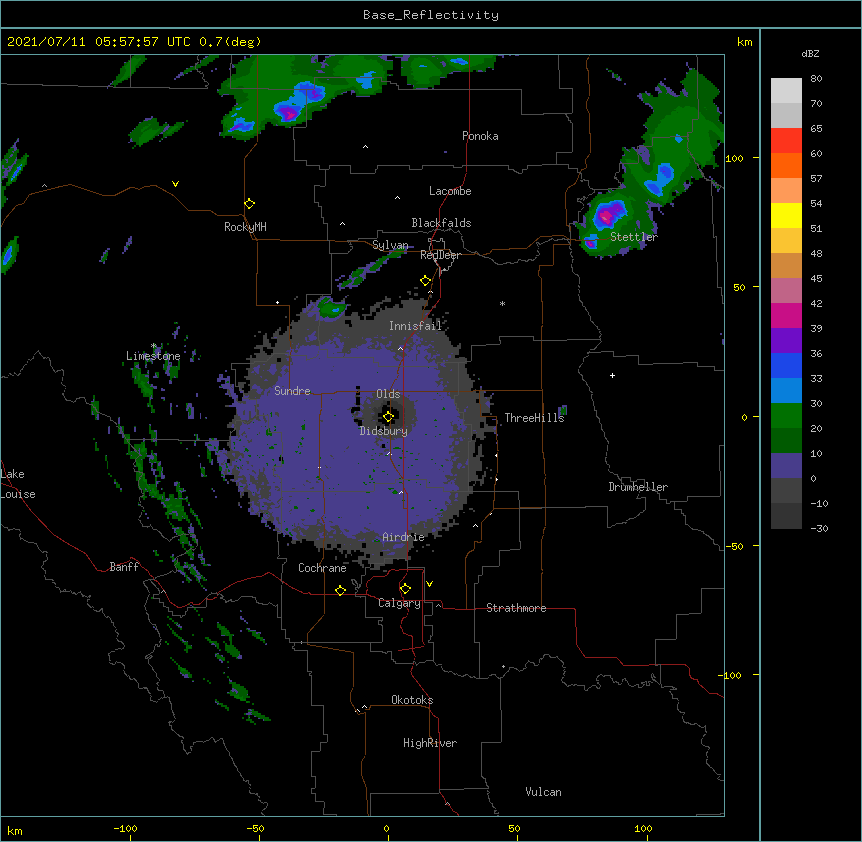Viewport: 862px width, 842px height.
Task: Click the HighRiver label
Action: [430, 743]
